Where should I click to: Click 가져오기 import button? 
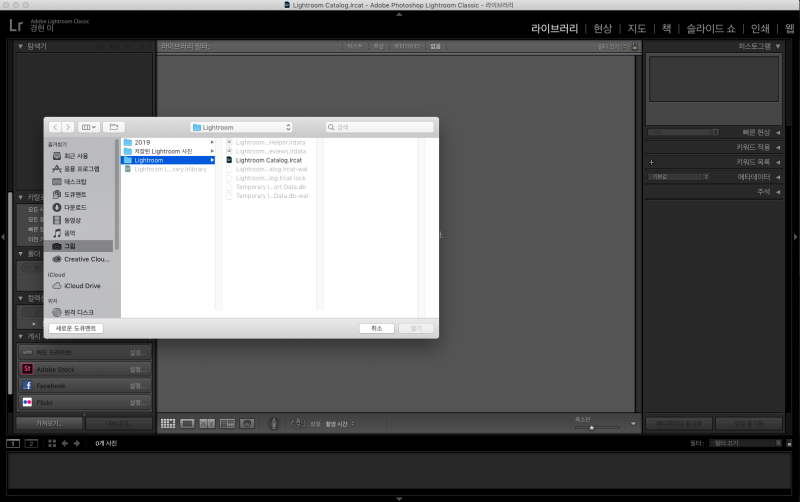(49, 423)
